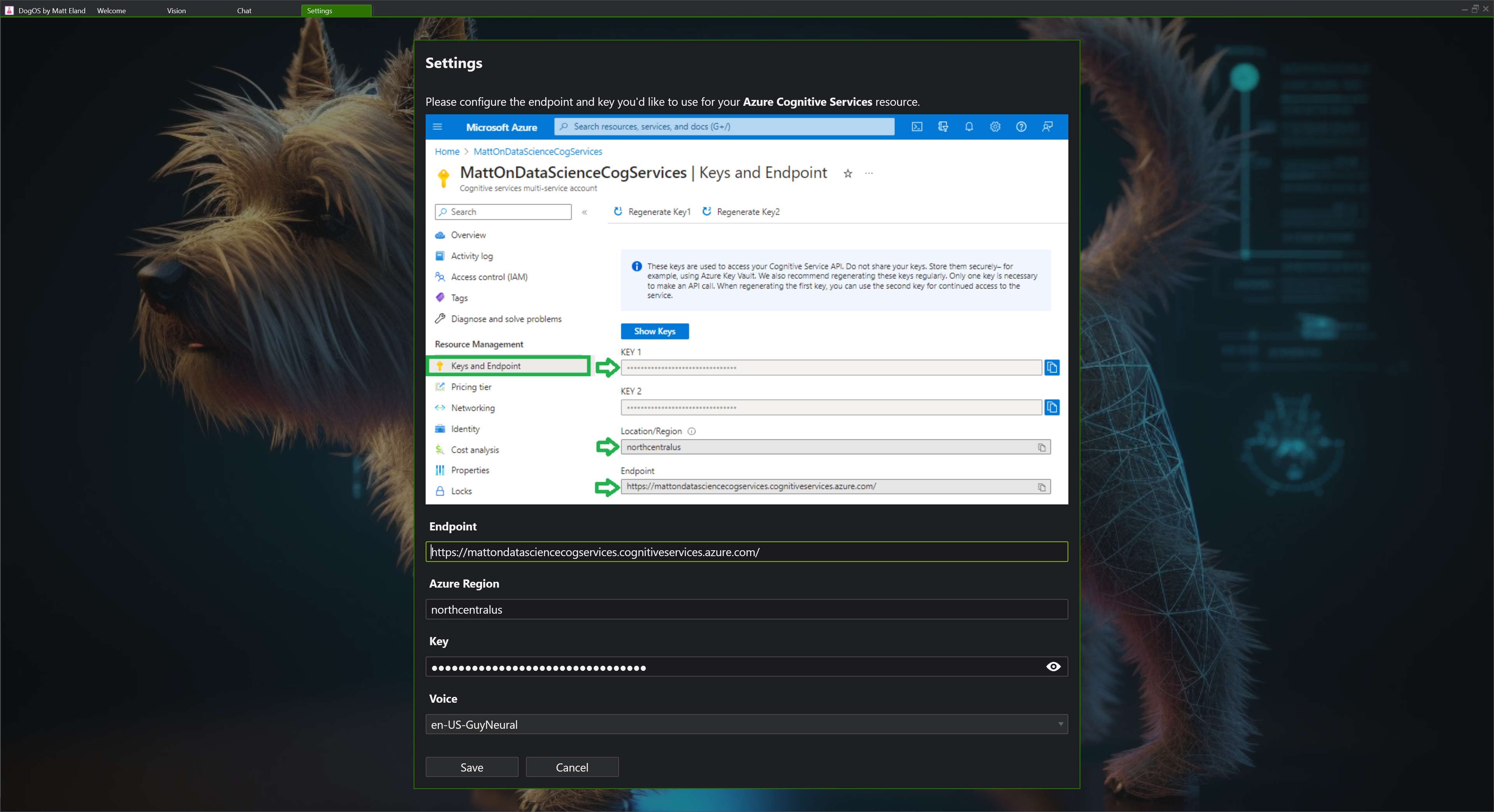Image resolution: width=1494 pixels, height=812 pixels.
Task: Click the favorite star beside Keys and Endpoint
Action: (847, 173)
